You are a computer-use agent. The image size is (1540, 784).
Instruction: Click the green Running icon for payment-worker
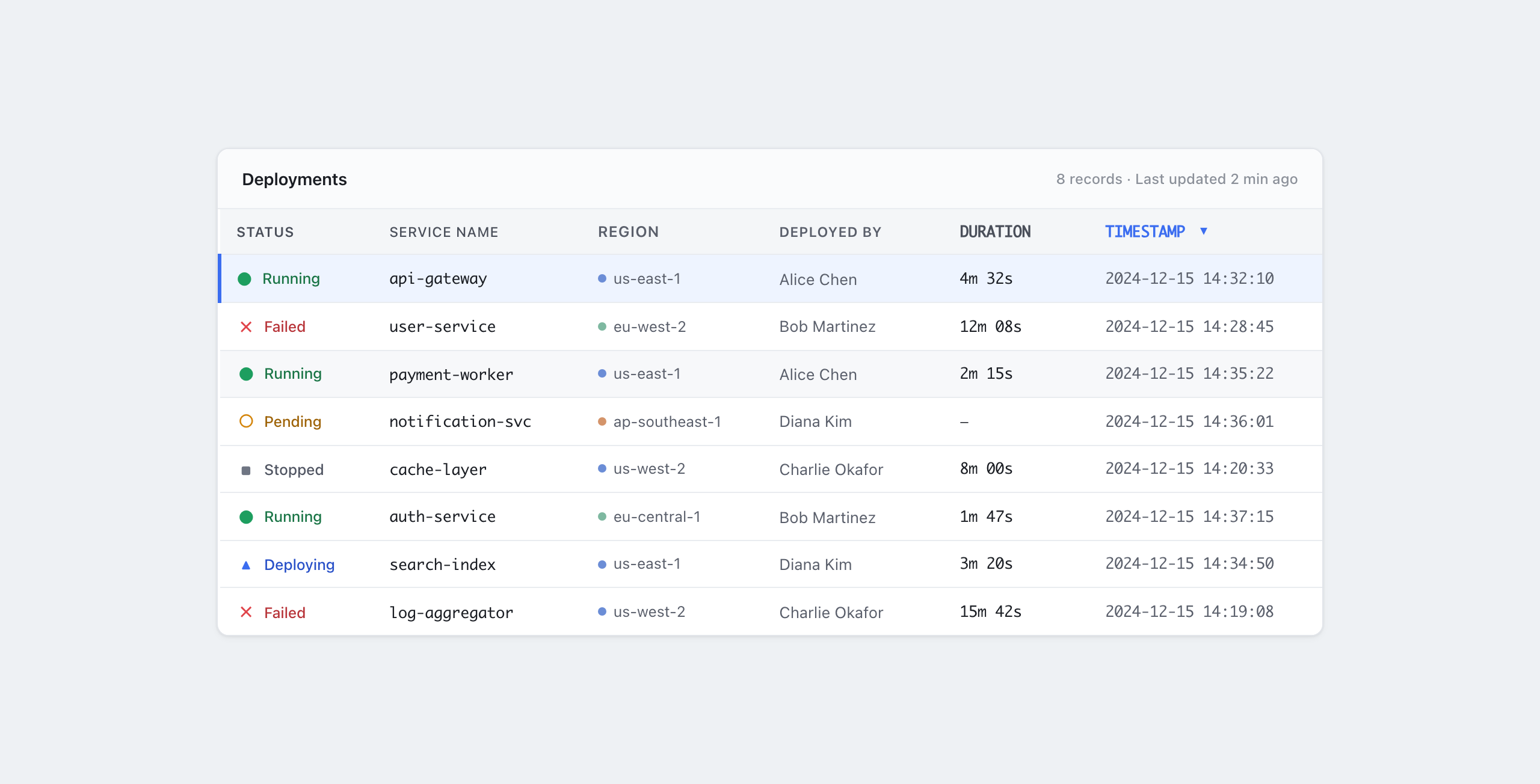(246, 374)
